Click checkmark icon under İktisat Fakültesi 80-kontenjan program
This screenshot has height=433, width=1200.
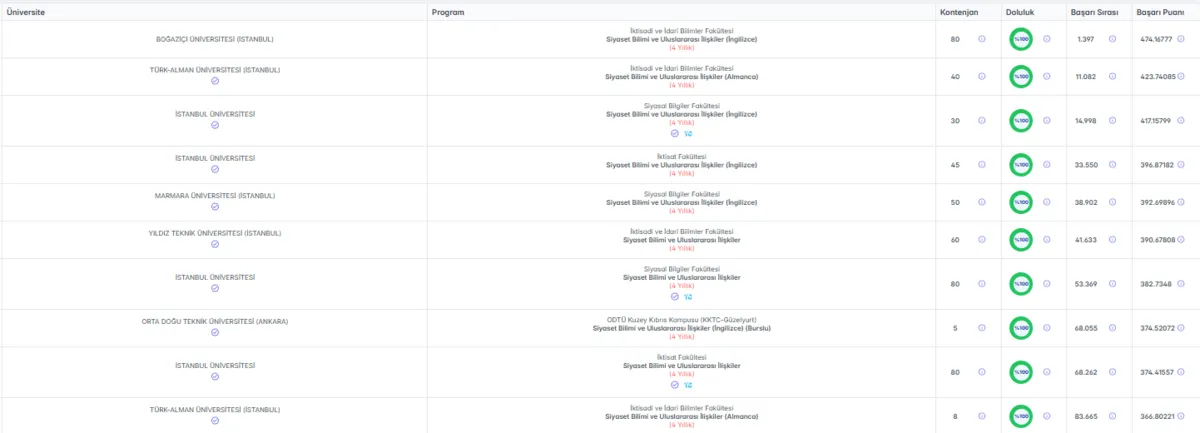[x=674, y=384]
